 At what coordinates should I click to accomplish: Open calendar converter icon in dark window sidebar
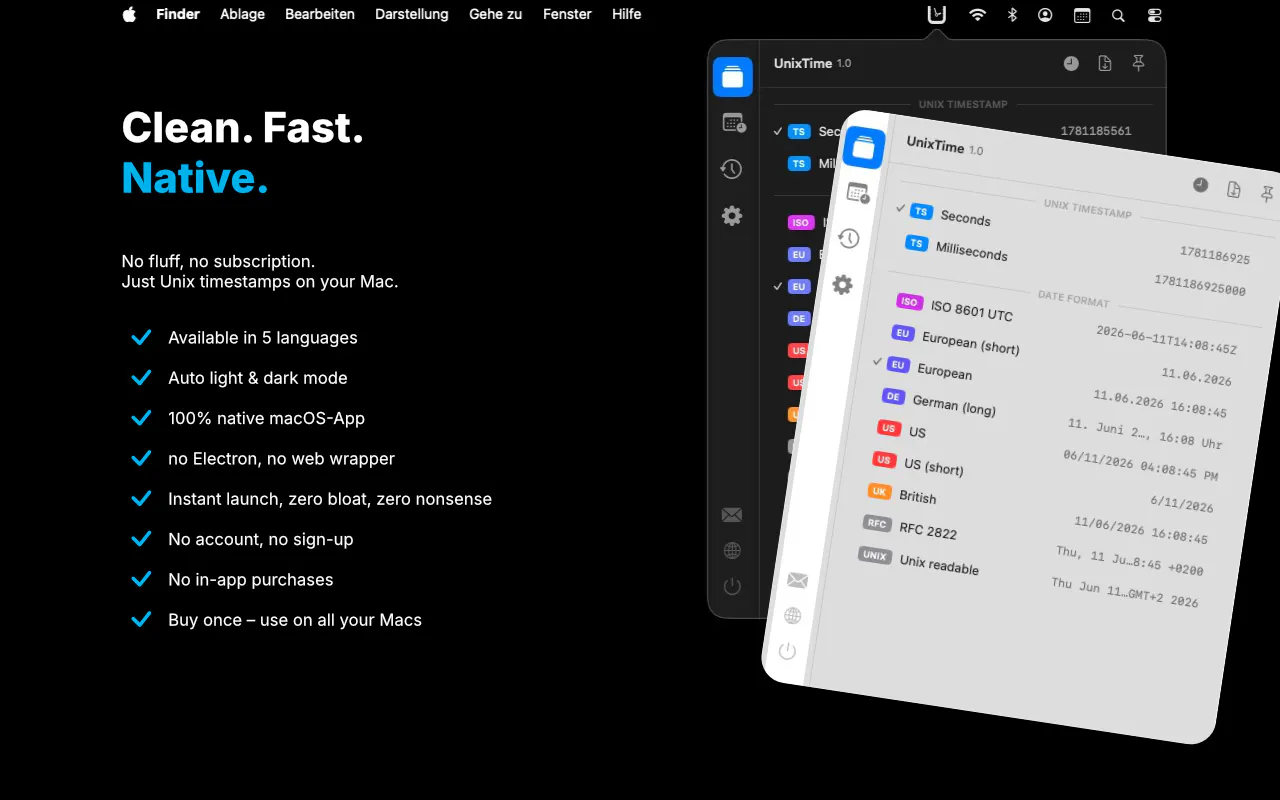[x=734, y=123]
